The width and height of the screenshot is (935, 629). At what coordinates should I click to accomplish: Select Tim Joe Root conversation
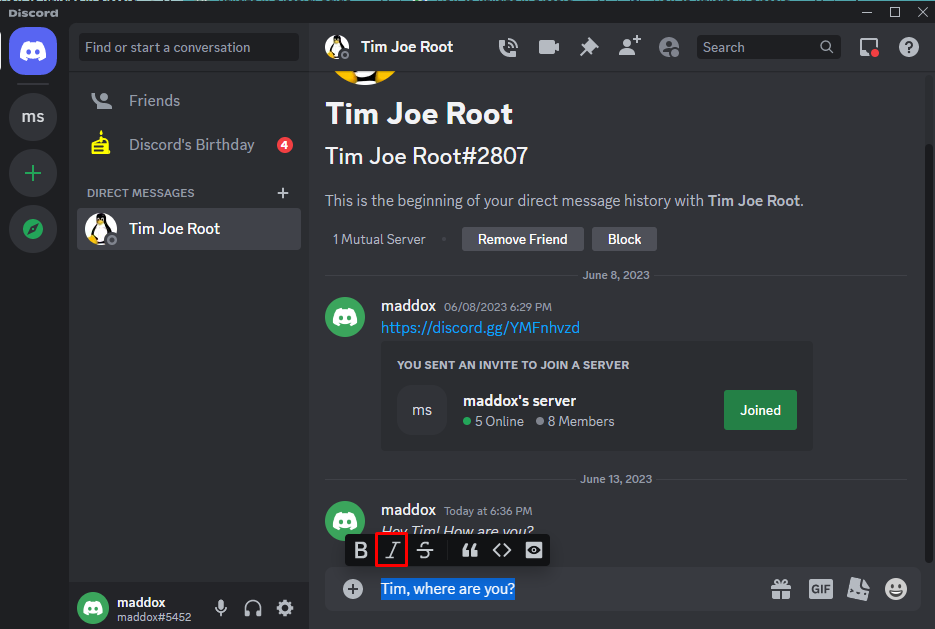189,229
